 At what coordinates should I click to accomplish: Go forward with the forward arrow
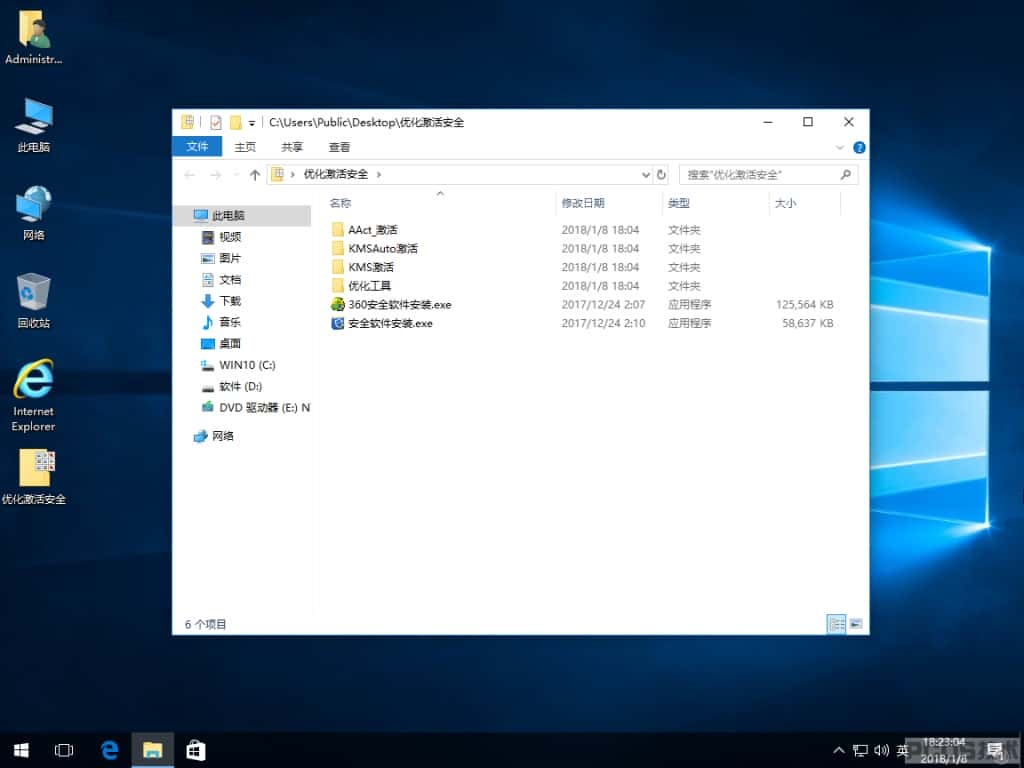point(216,174)
